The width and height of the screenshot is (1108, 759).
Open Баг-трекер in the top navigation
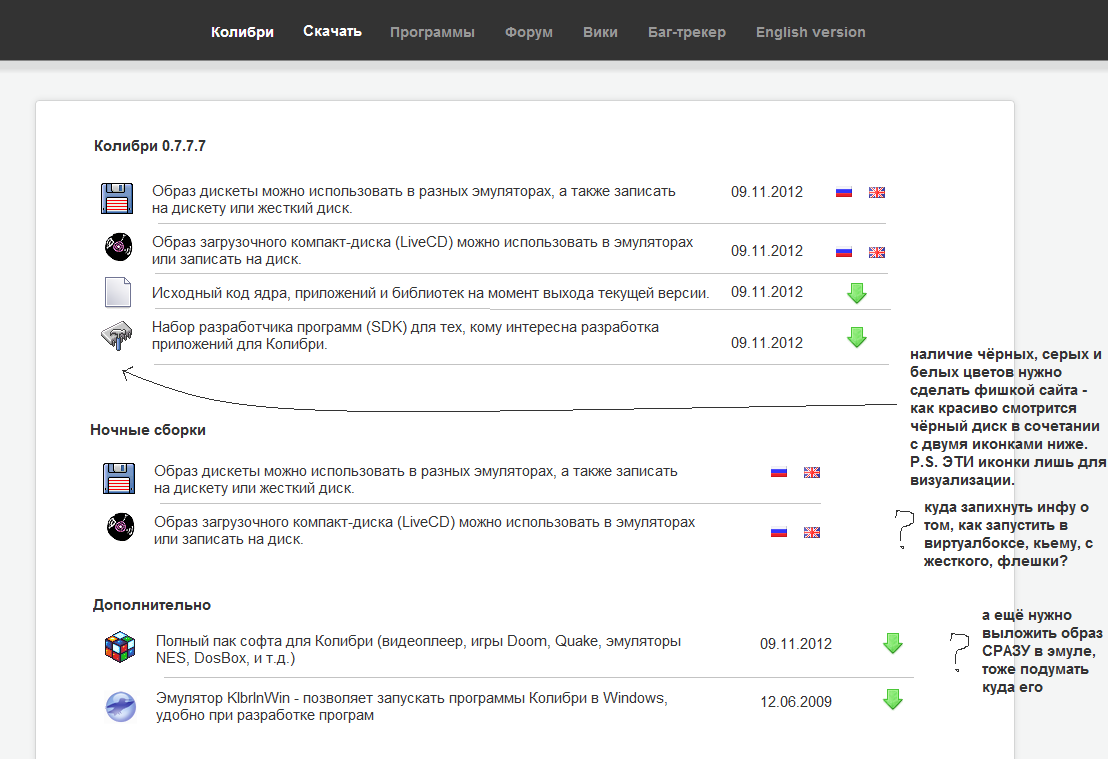[686, 32]
